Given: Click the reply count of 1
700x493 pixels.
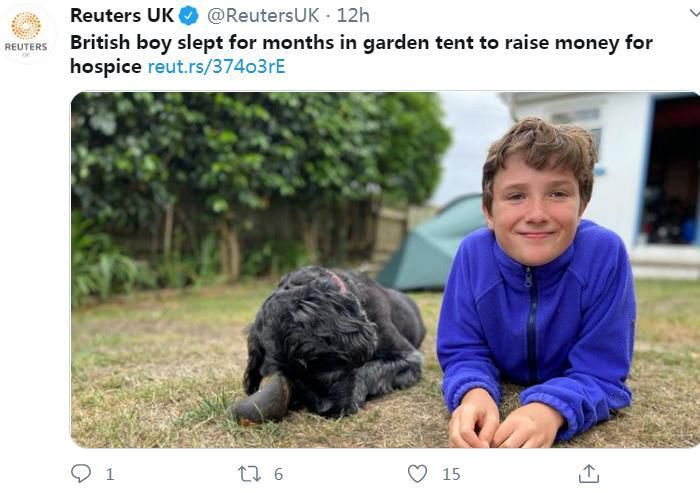Looking at the screenshot, I should [x=109, y=474].
